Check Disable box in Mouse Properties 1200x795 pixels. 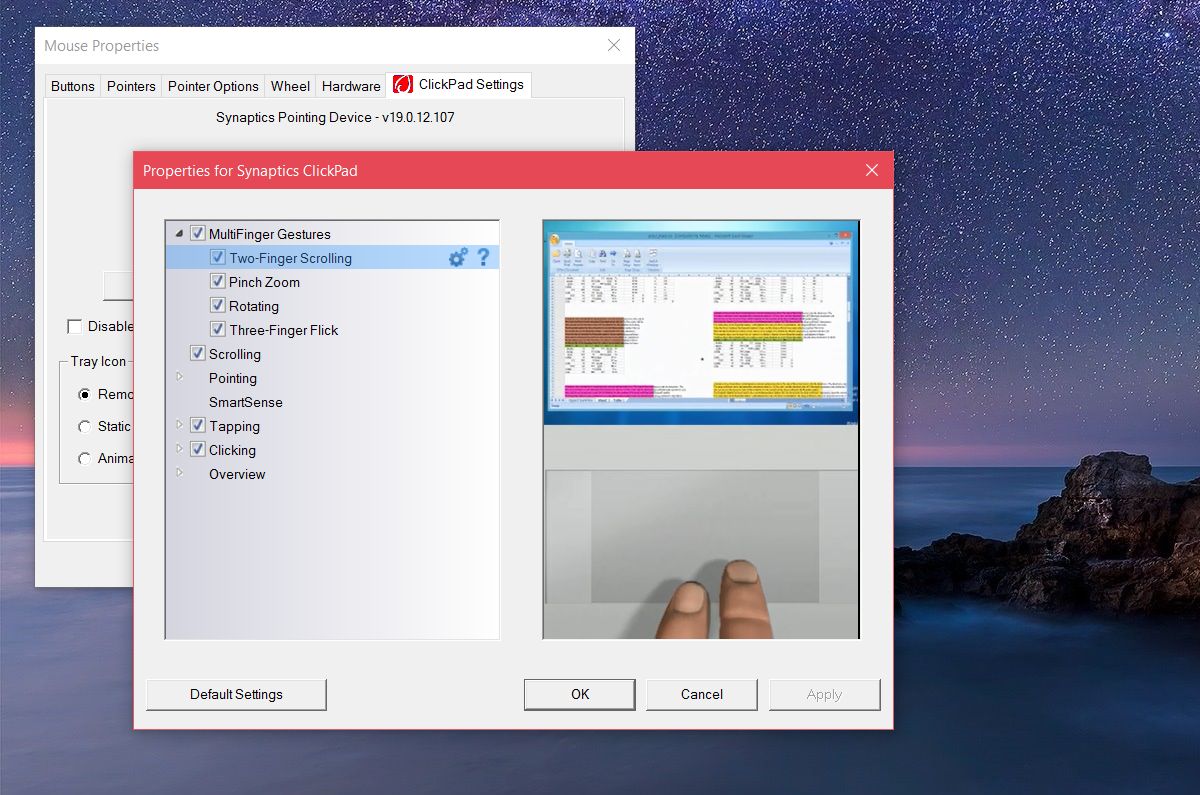tap(74, 326)
